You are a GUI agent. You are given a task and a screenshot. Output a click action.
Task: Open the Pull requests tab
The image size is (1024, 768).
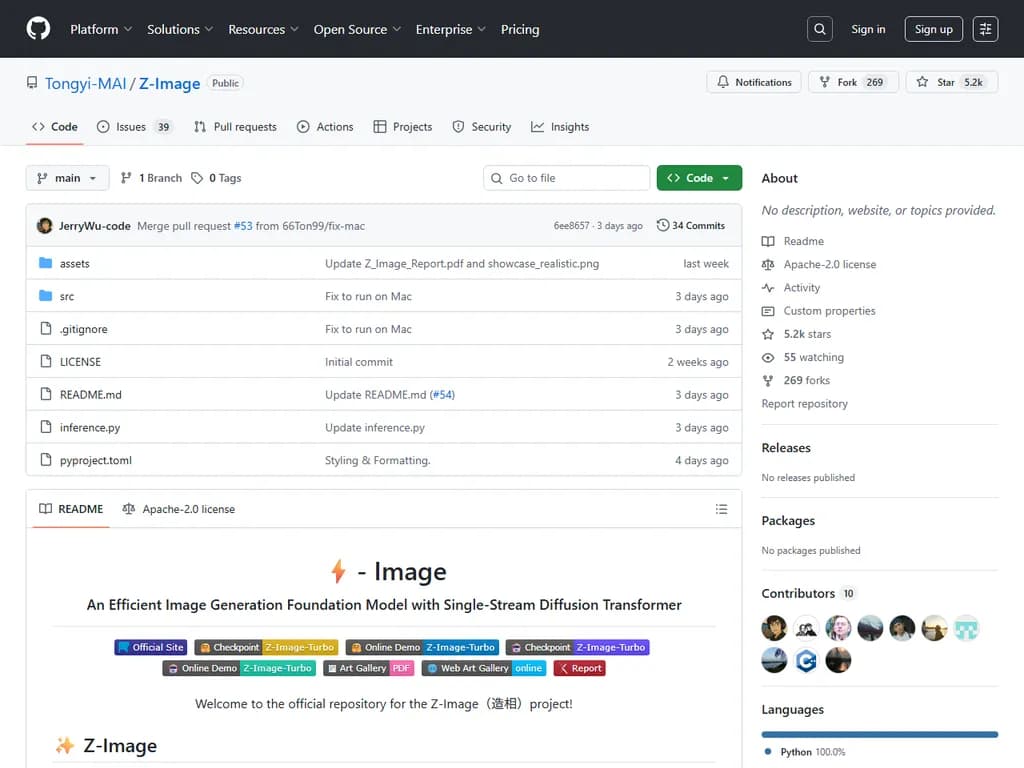pyautogui.click(x=236, y=127)
